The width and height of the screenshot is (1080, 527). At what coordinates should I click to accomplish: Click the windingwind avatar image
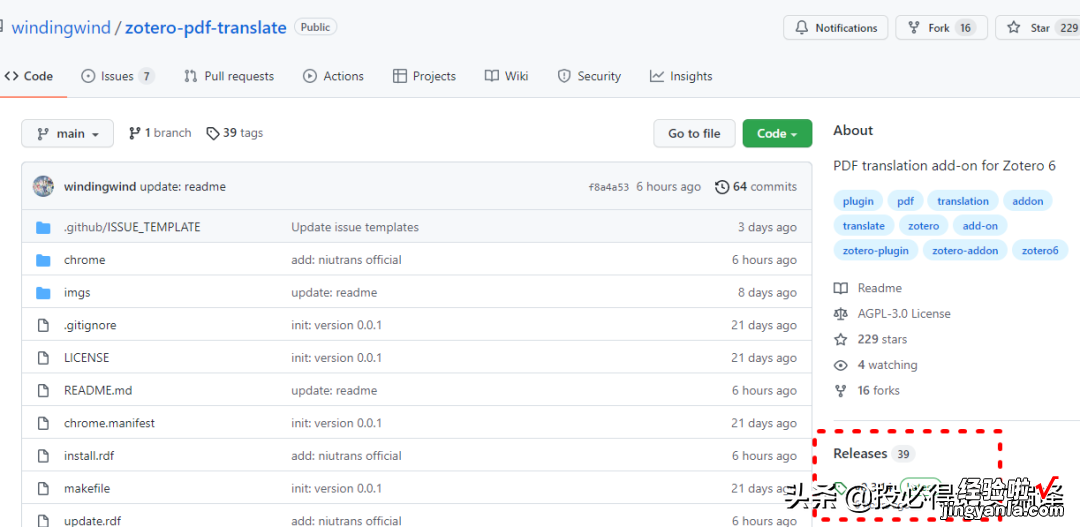coord(43,187)
